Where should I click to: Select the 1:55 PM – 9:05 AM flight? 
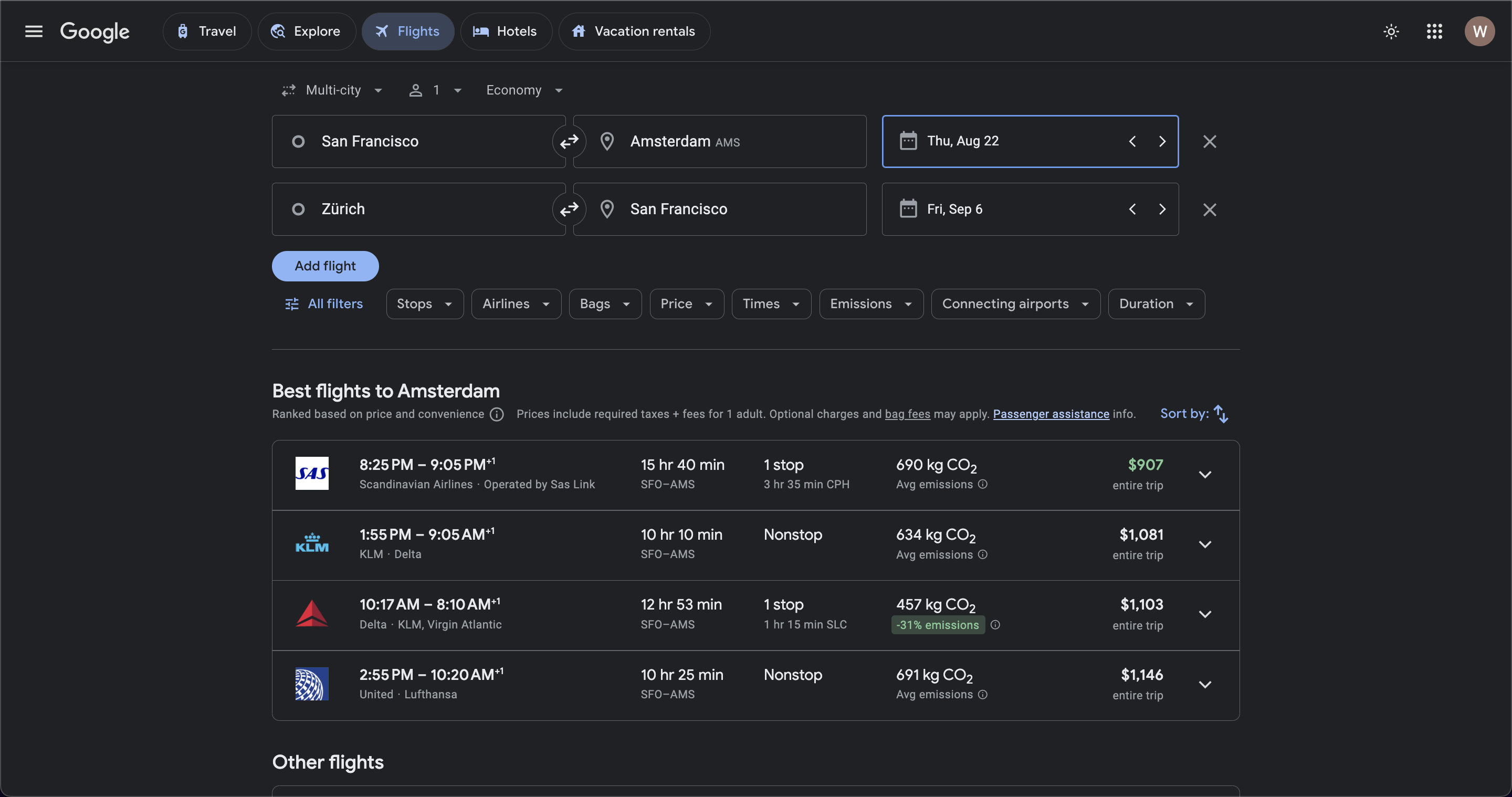(x=755, y=545)
